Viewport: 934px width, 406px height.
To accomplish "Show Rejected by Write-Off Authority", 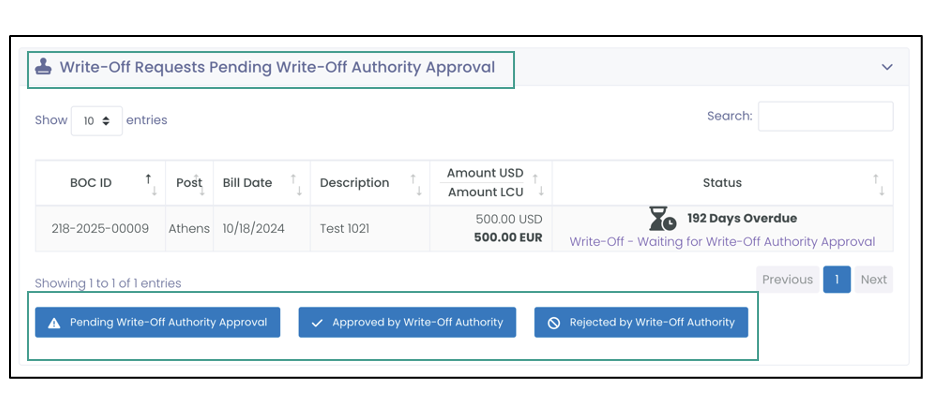I will coord(641,322).
